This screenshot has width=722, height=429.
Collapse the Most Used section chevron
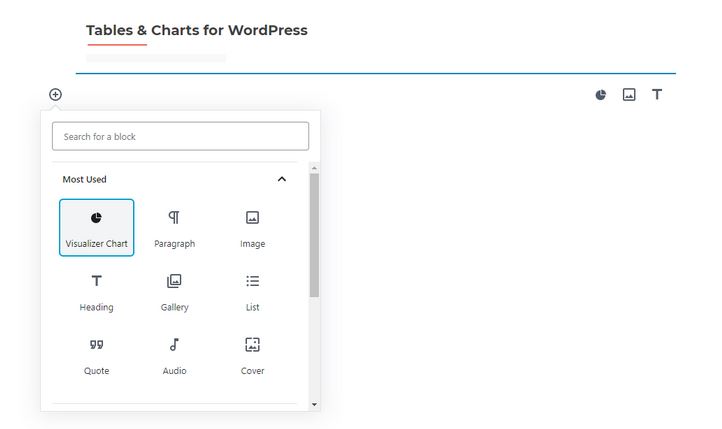pos(282,179)
